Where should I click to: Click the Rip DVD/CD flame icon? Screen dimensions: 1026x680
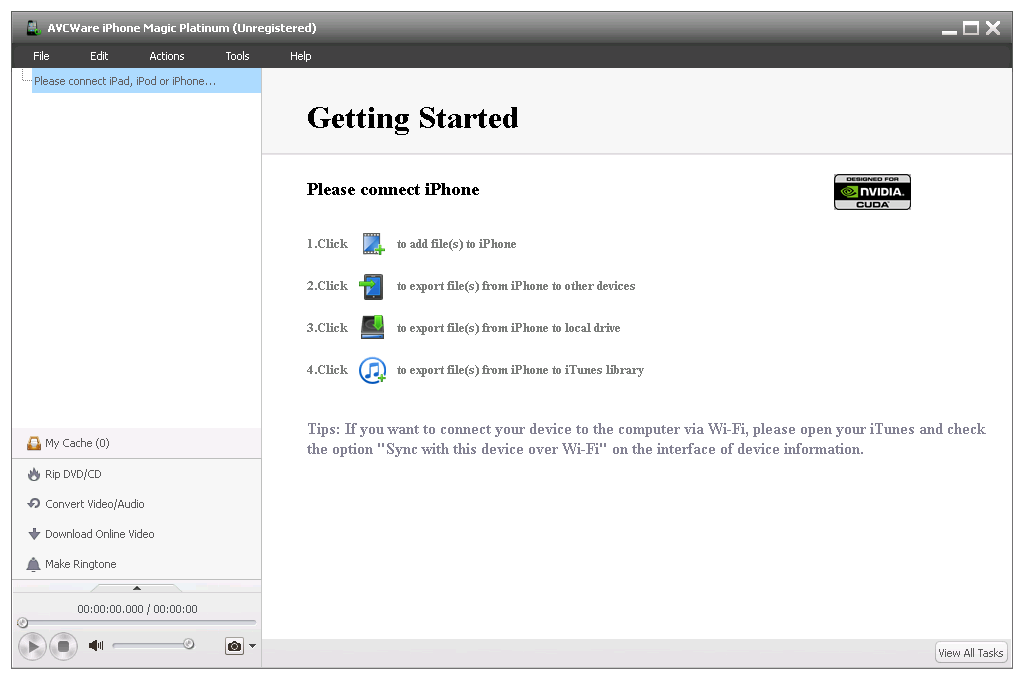pyautogui.click(x=33, y=474)
